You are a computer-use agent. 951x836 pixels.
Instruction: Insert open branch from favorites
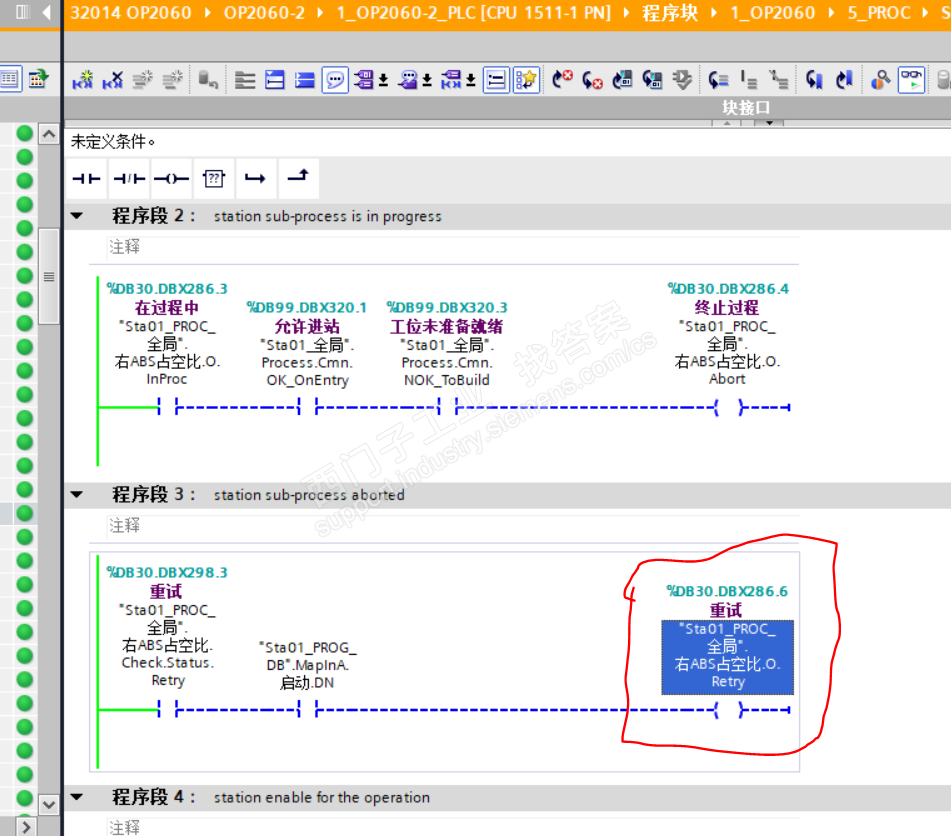256,178
